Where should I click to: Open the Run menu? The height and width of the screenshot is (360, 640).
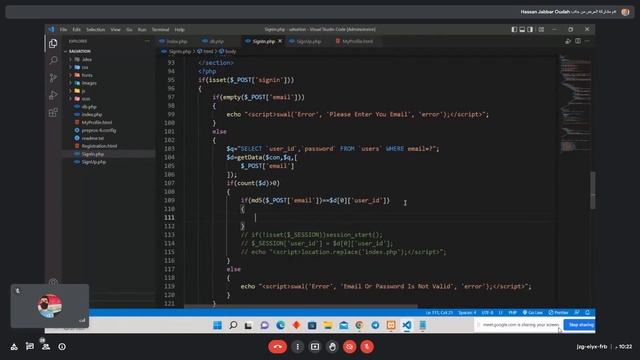pos(142,30)
